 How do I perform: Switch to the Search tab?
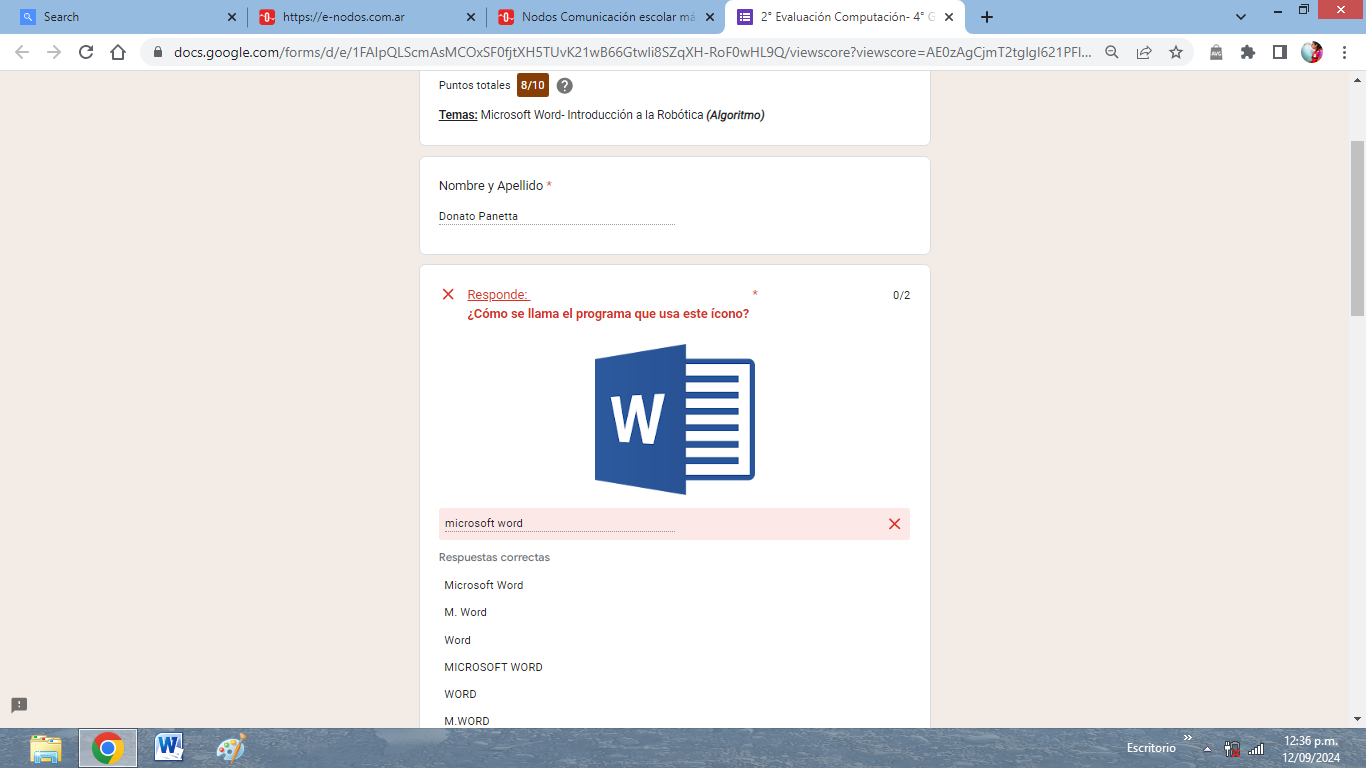coord(120,17)
